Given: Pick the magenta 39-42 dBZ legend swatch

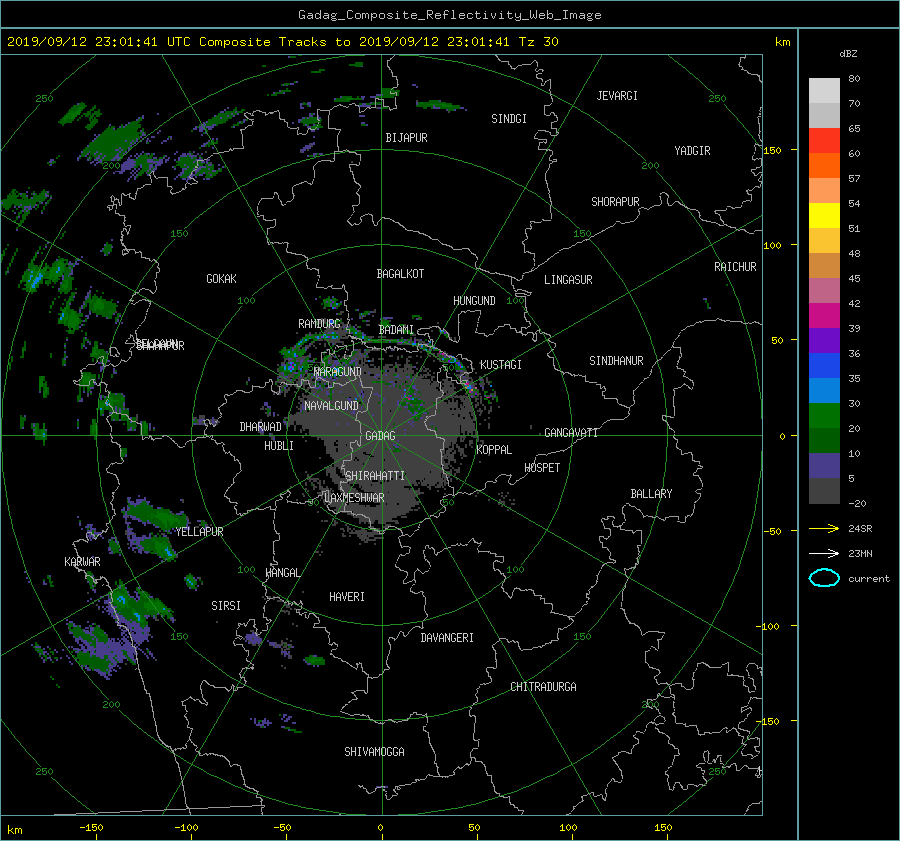Looking at the screenshot, I should click(x=824, y=315).
